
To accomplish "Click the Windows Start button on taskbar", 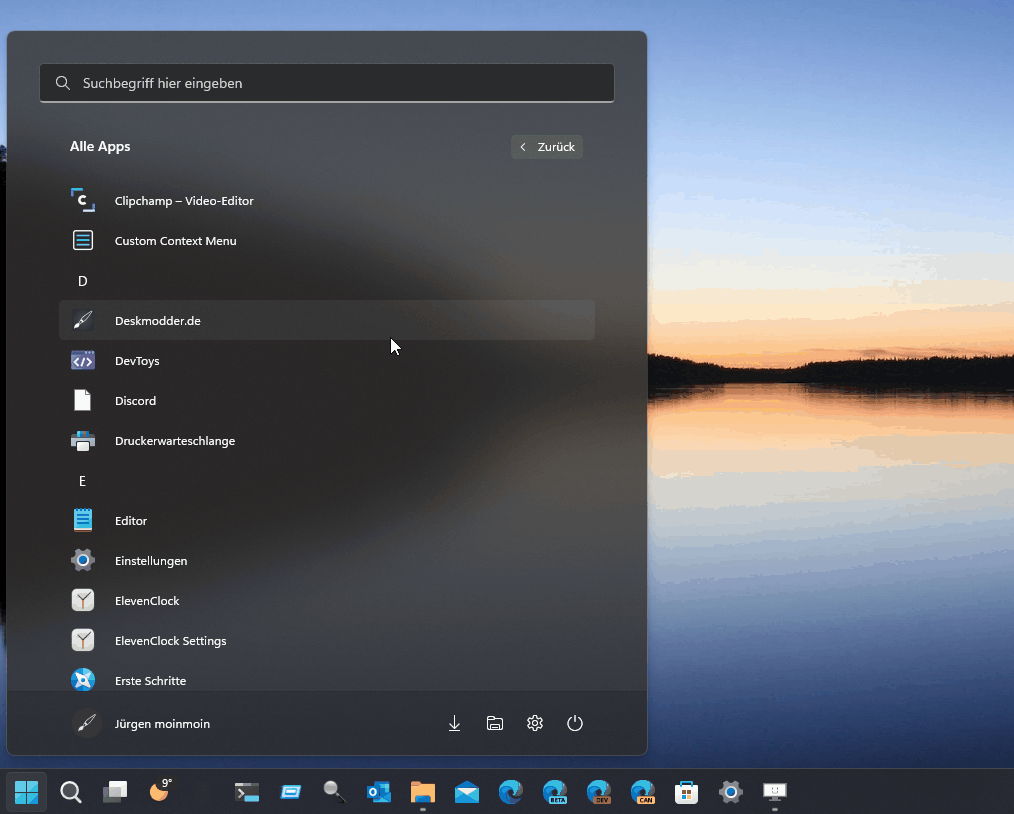I will [27, 792].
